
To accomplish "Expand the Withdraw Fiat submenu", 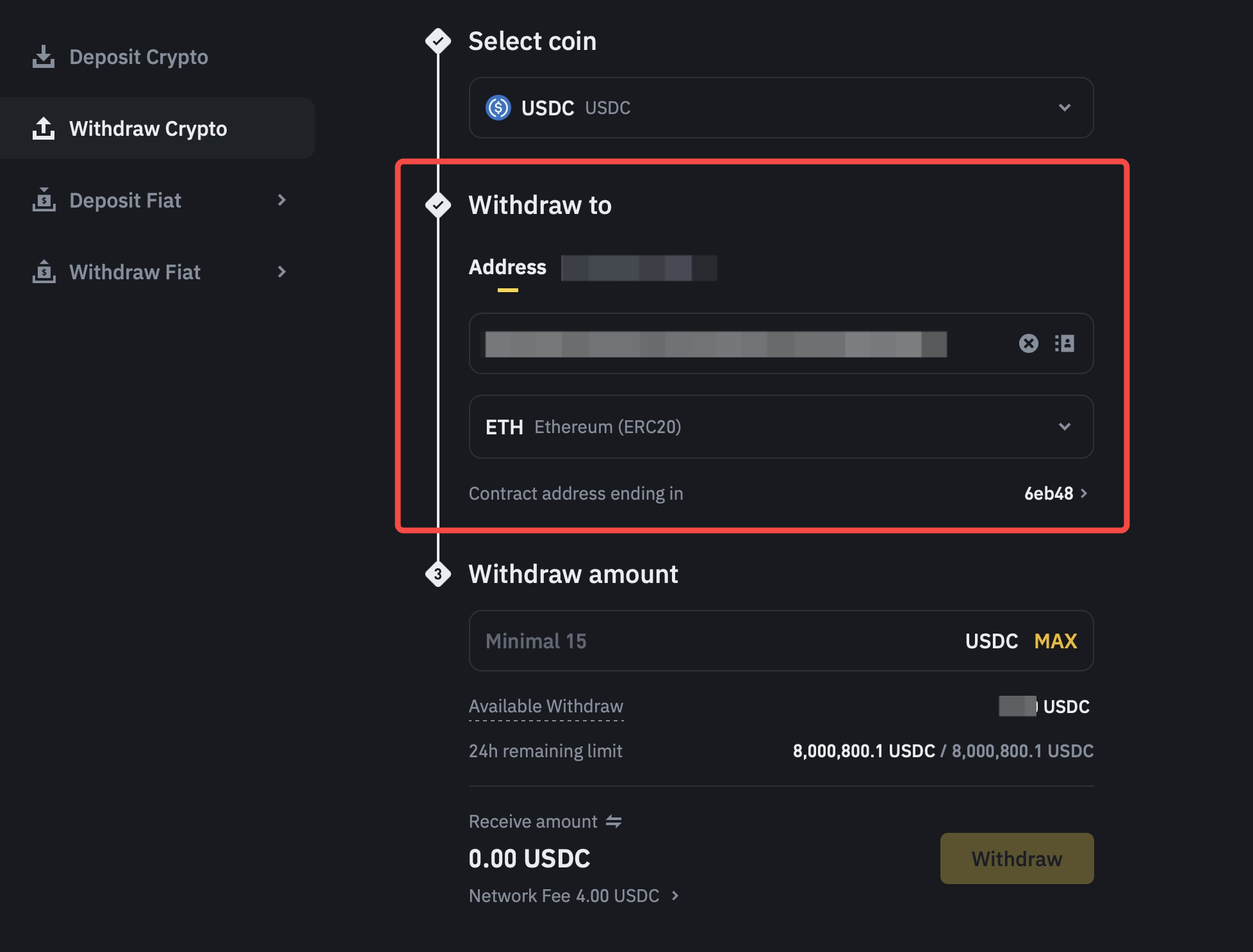I will click(282, 272).
